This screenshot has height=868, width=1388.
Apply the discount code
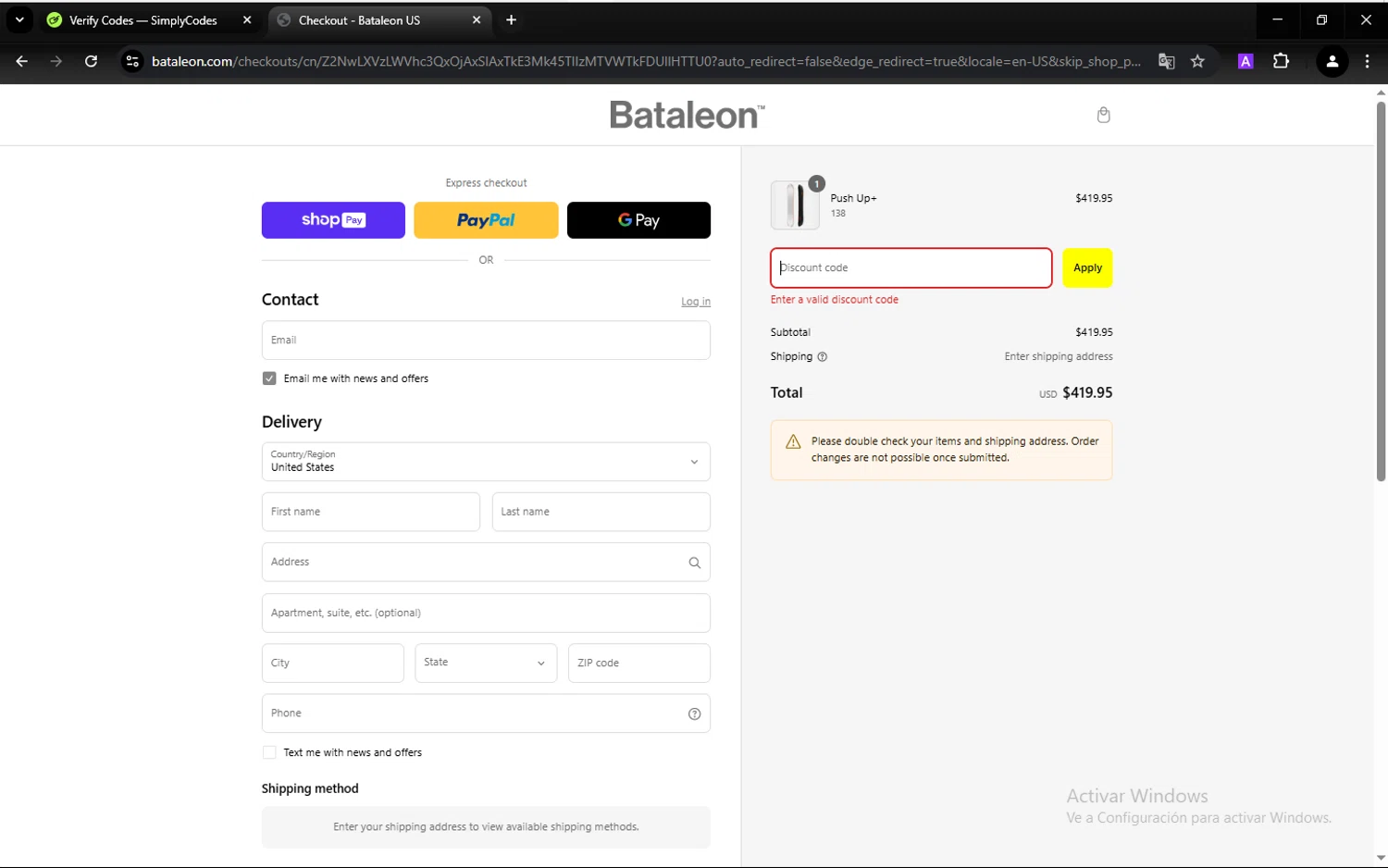(1087, 268)
